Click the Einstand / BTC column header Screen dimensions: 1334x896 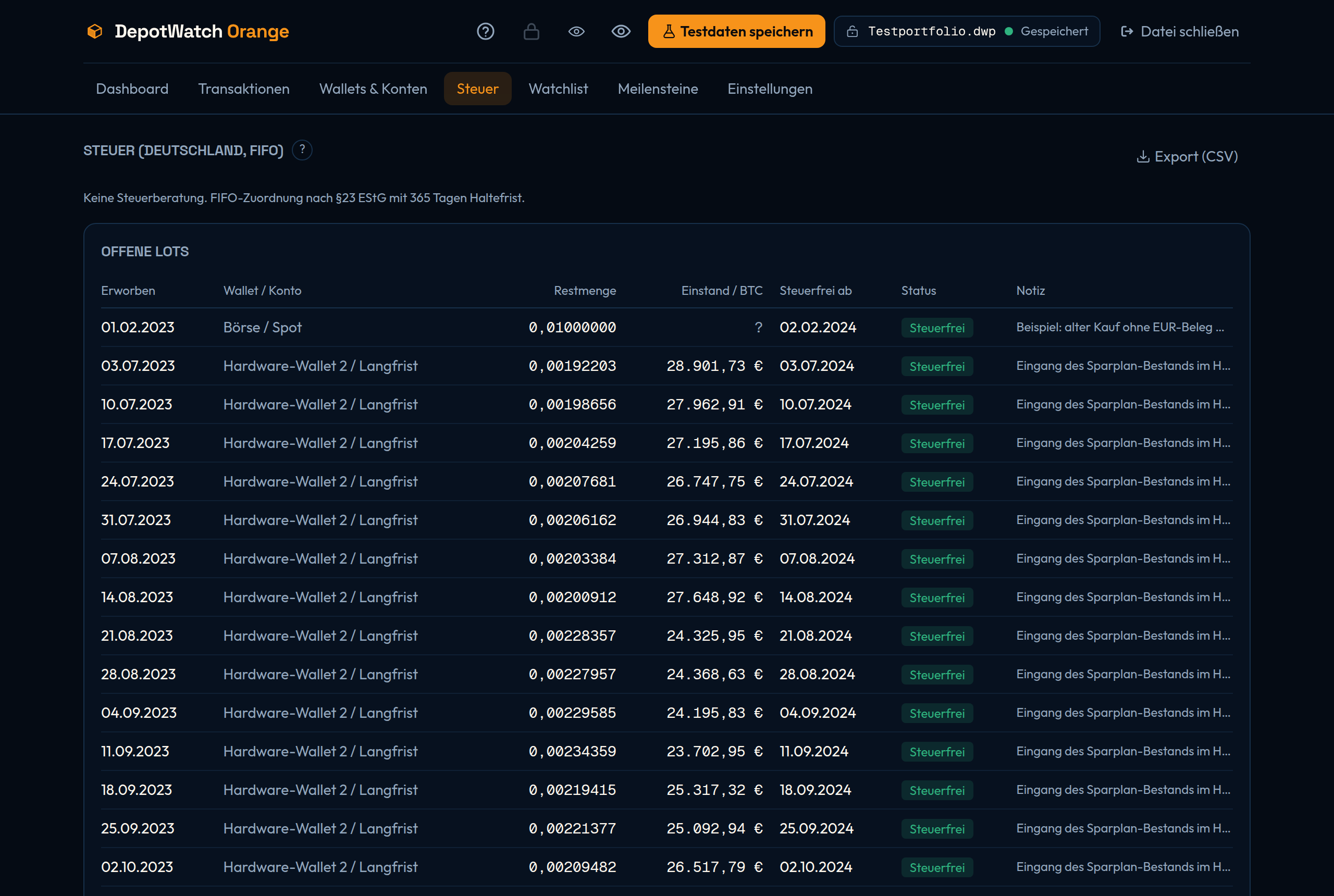tap(722, 291)
